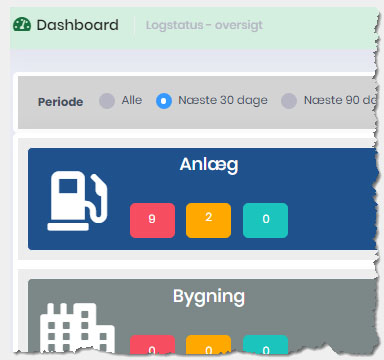Click the teal 0 badge in Bygning
The image size is (384, 360).
pos(265,344)
